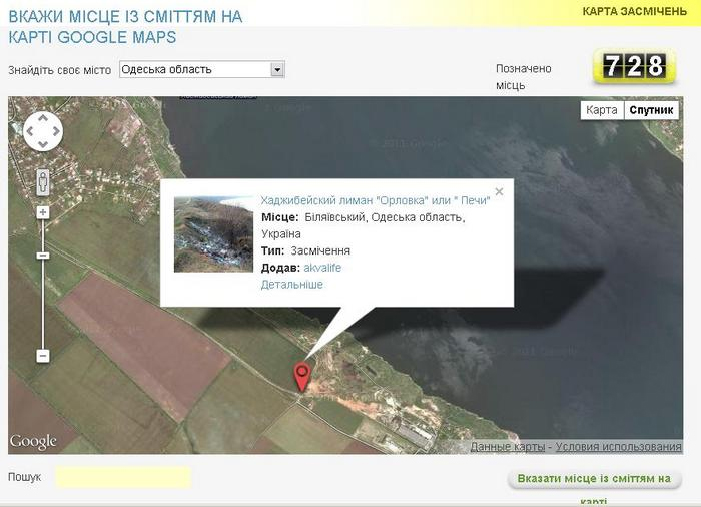
Task: Open КАРТА ЗАСМІЧЕНЬ menu item
Action: [x=634, y=11]
